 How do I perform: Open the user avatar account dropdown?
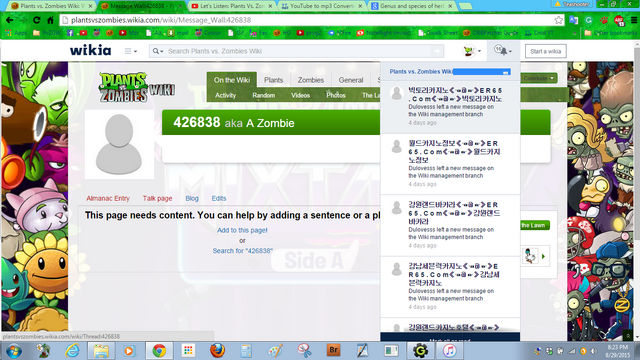pos(472,51)
